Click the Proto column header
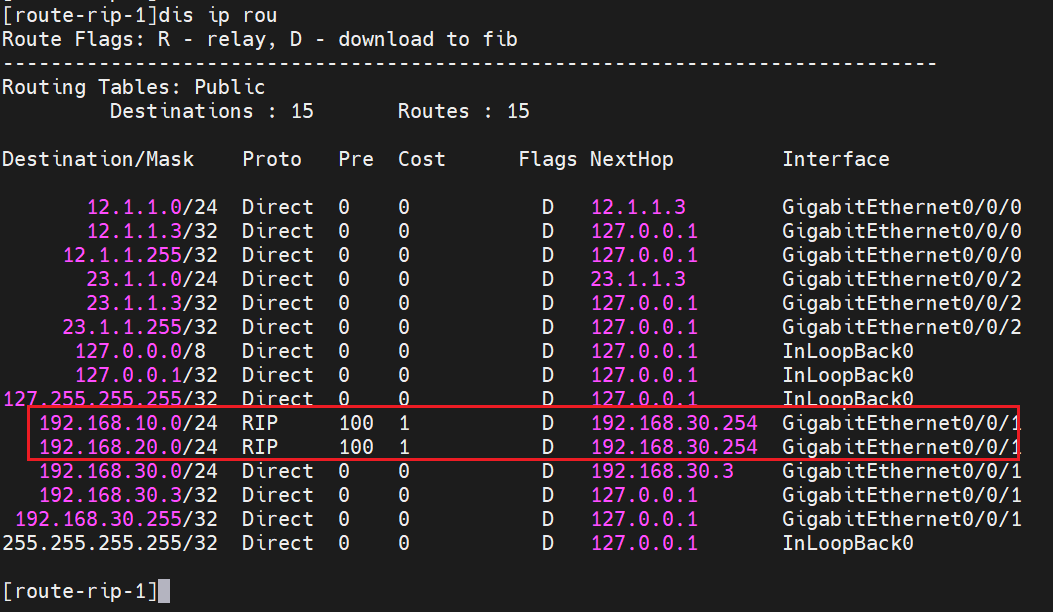This screenshot has width=1053, height=612. (x=271, y=159)
